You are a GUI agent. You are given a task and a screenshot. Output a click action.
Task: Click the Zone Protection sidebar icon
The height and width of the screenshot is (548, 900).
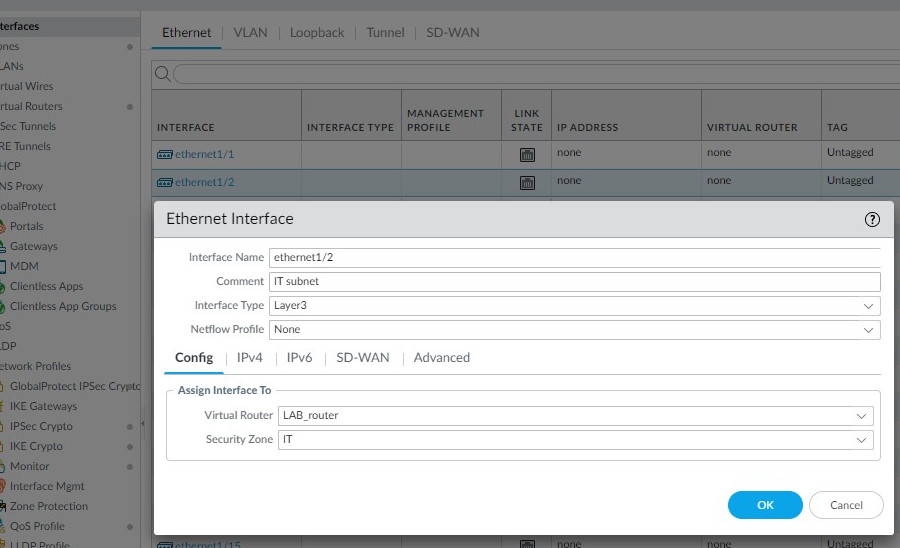point(3,507)
